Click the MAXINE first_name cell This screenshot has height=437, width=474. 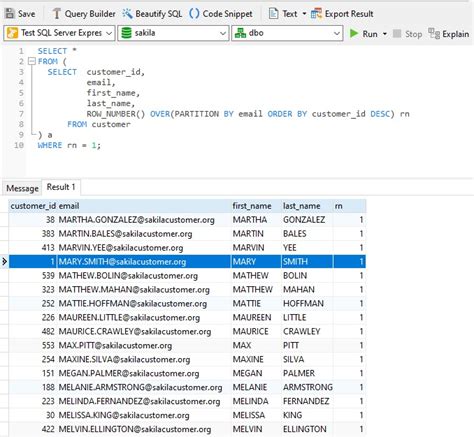point(256,359)
